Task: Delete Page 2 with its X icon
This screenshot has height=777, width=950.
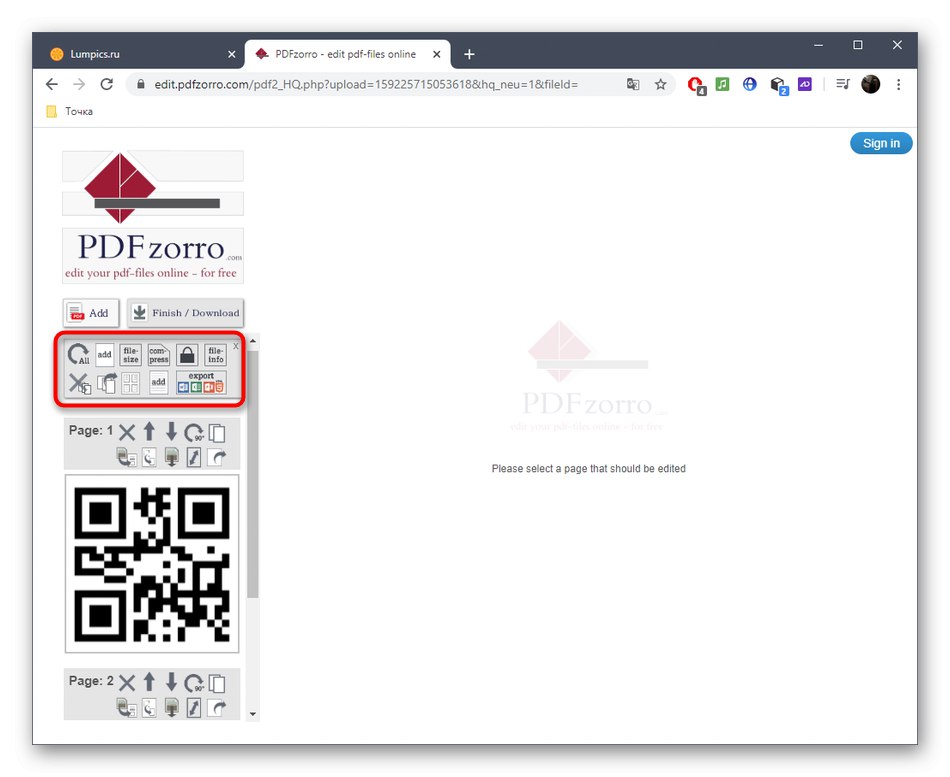Action: [127, 683]
